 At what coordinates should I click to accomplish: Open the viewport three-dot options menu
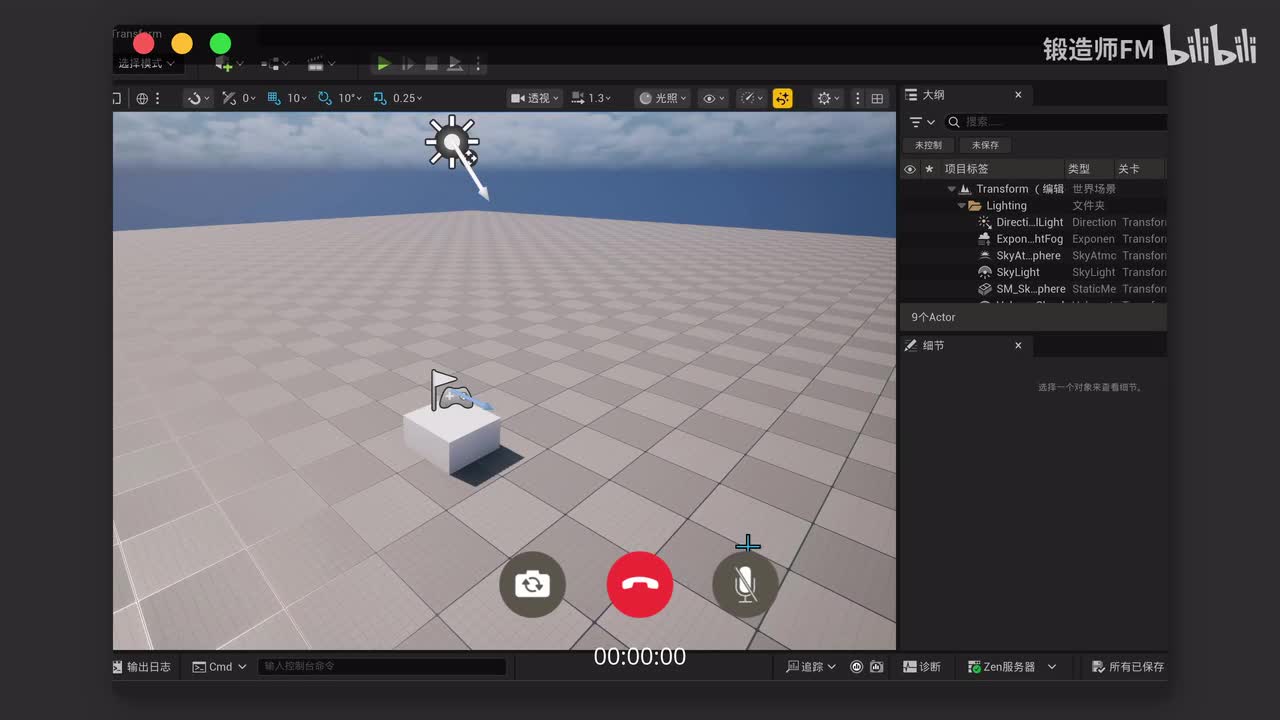(857, 98)
